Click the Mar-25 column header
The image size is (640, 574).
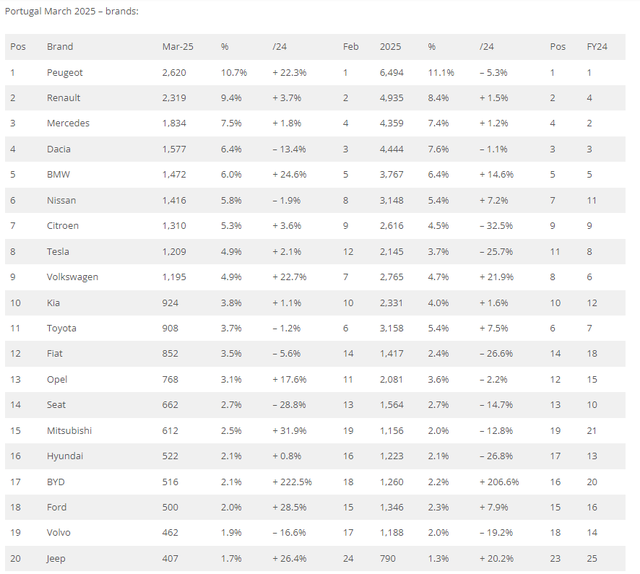point(177,47)
